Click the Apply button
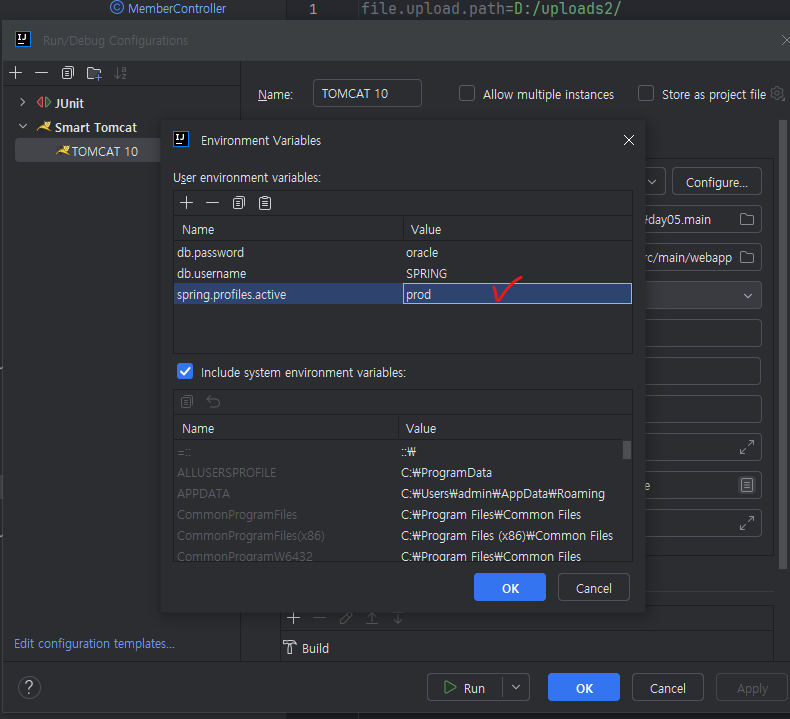 coord(752,687)
